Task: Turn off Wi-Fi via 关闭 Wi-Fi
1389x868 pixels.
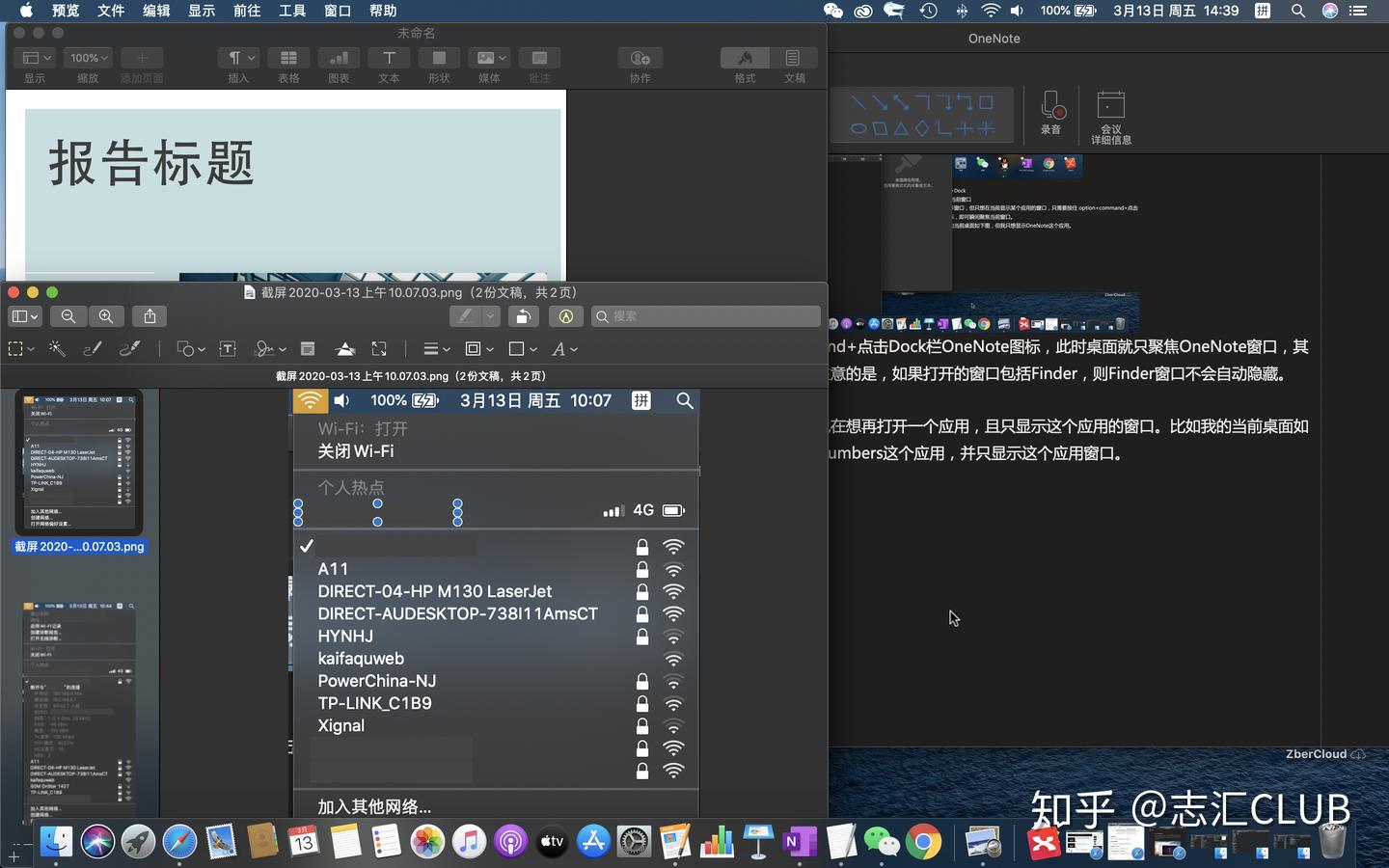Action: (356, 451)
